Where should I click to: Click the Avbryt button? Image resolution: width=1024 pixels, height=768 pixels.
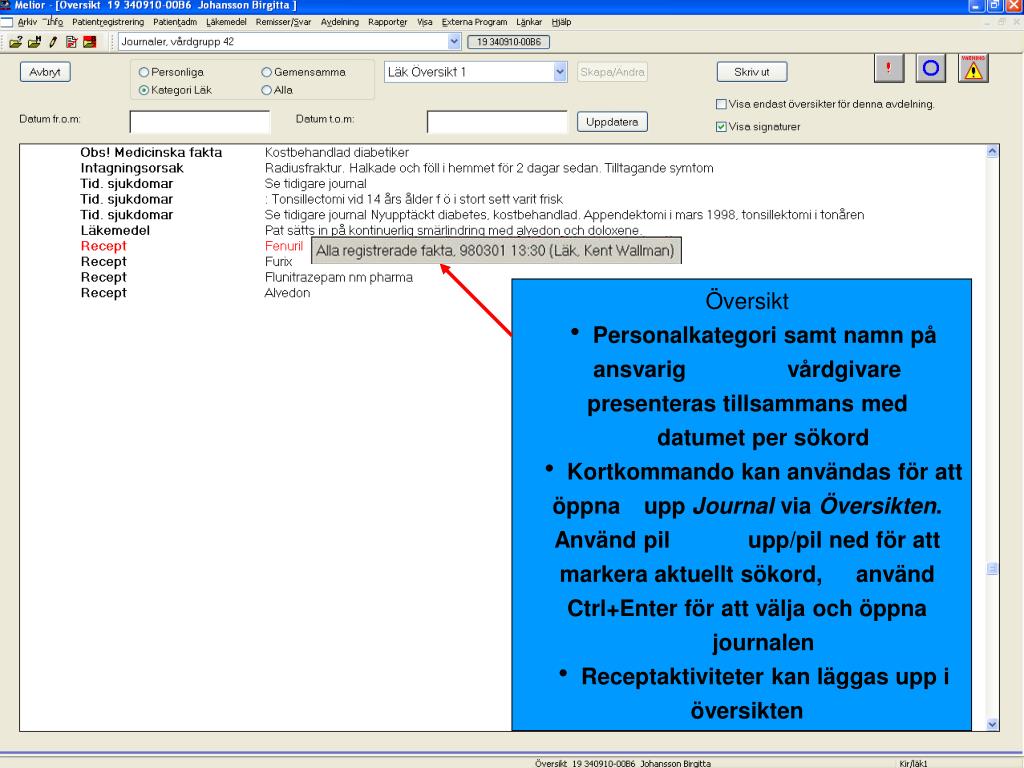click(45, 72)
